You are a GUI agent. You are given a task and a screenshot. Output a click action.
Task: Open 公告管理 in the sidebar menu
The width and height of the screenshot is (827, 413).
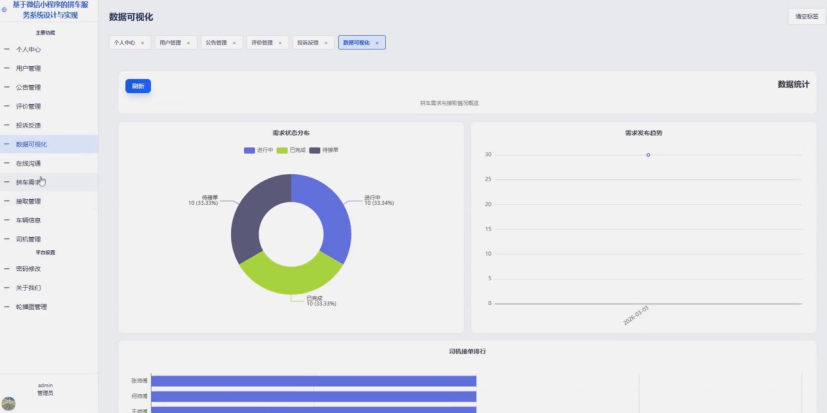click(x=49, y=88)
